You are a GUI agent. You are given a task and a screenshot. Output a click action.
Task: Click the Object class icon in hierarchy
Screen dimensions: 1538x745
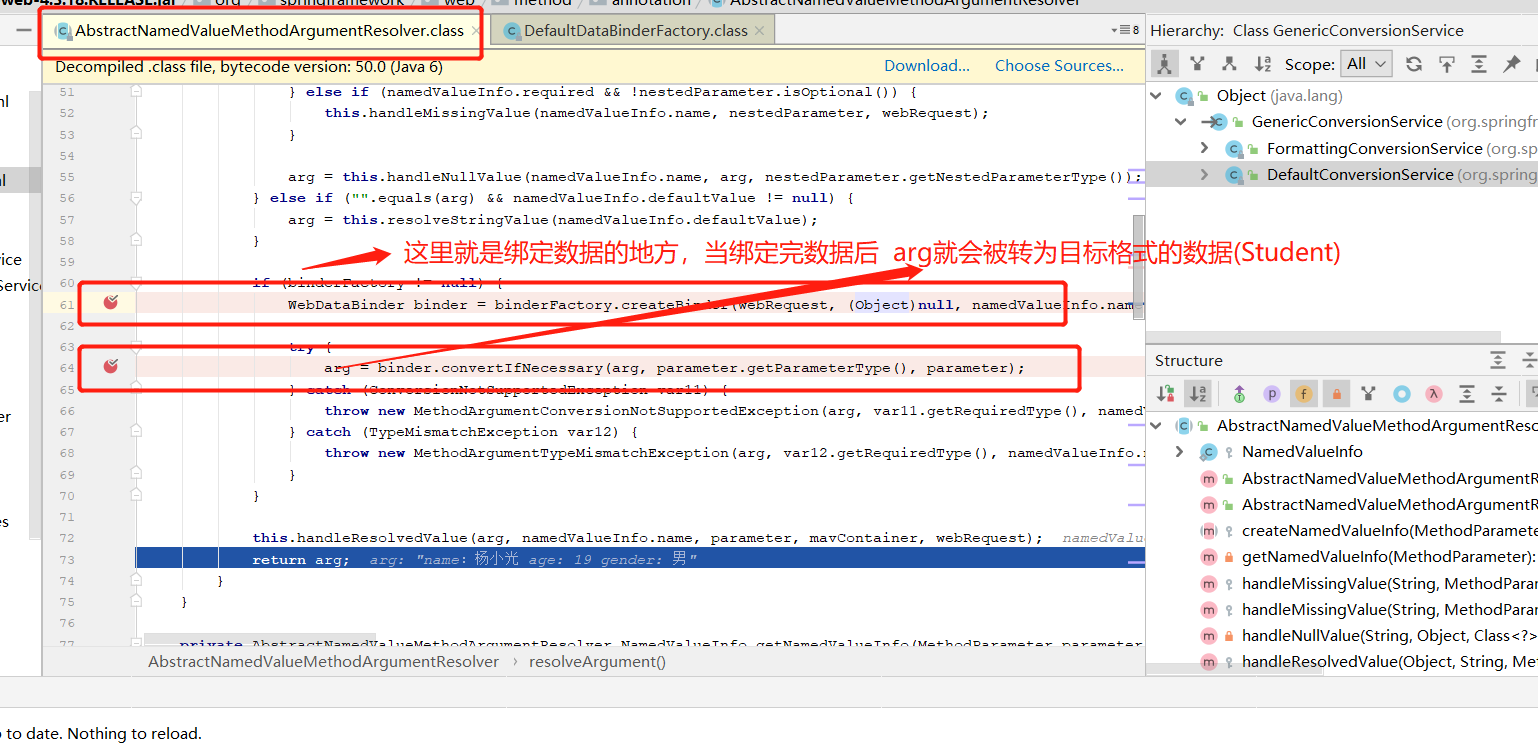coord(1185,96)
